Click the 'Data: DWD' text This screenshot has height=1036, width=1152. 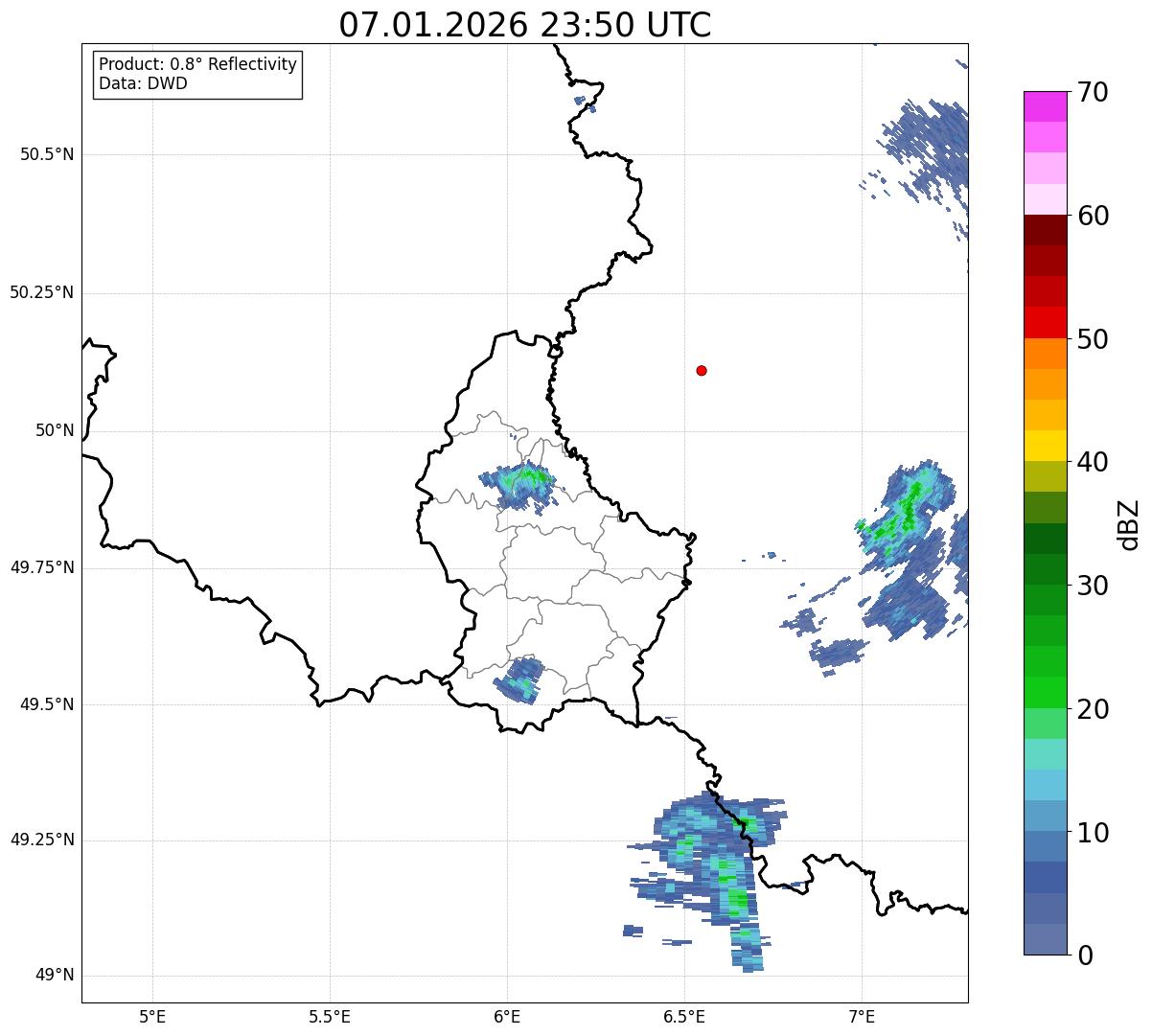pos(143,83)
